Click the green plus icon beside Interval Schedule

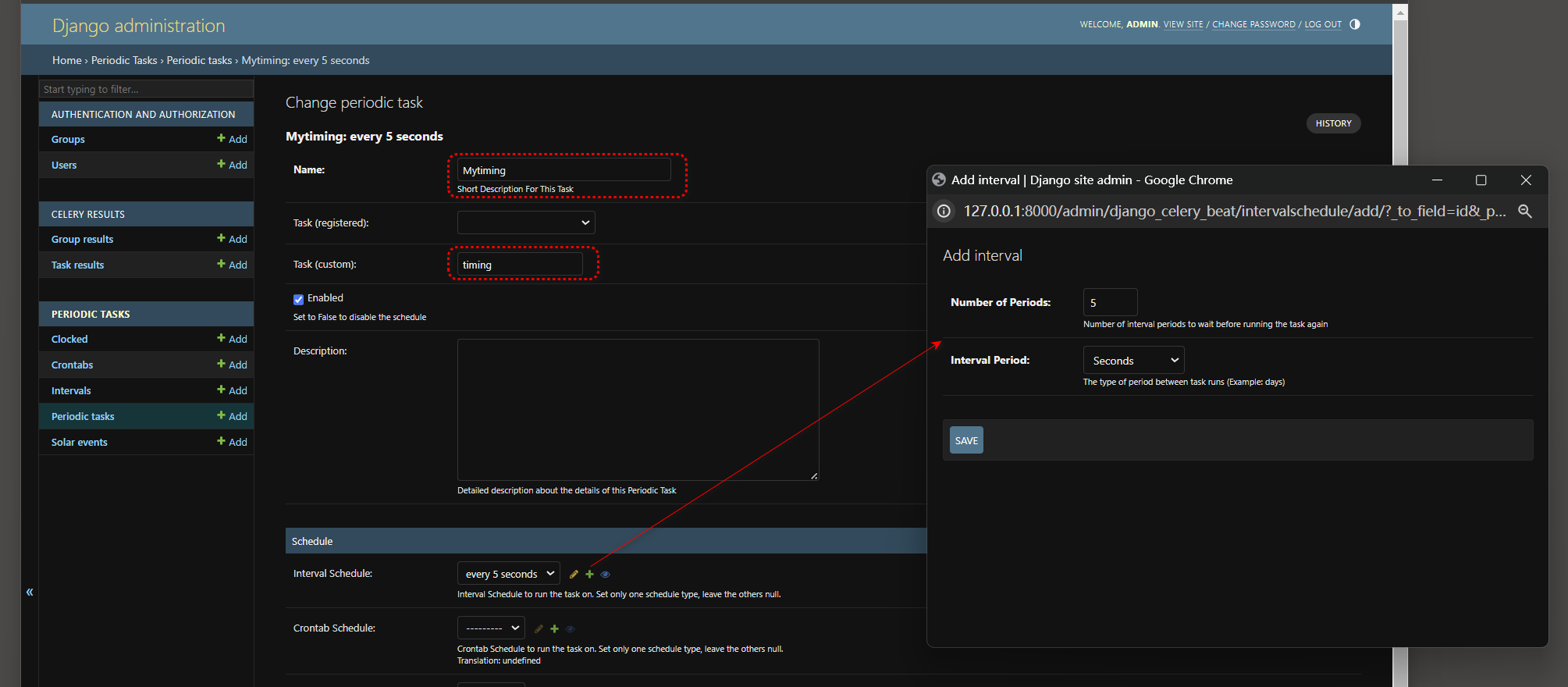[x=589, y=574]
